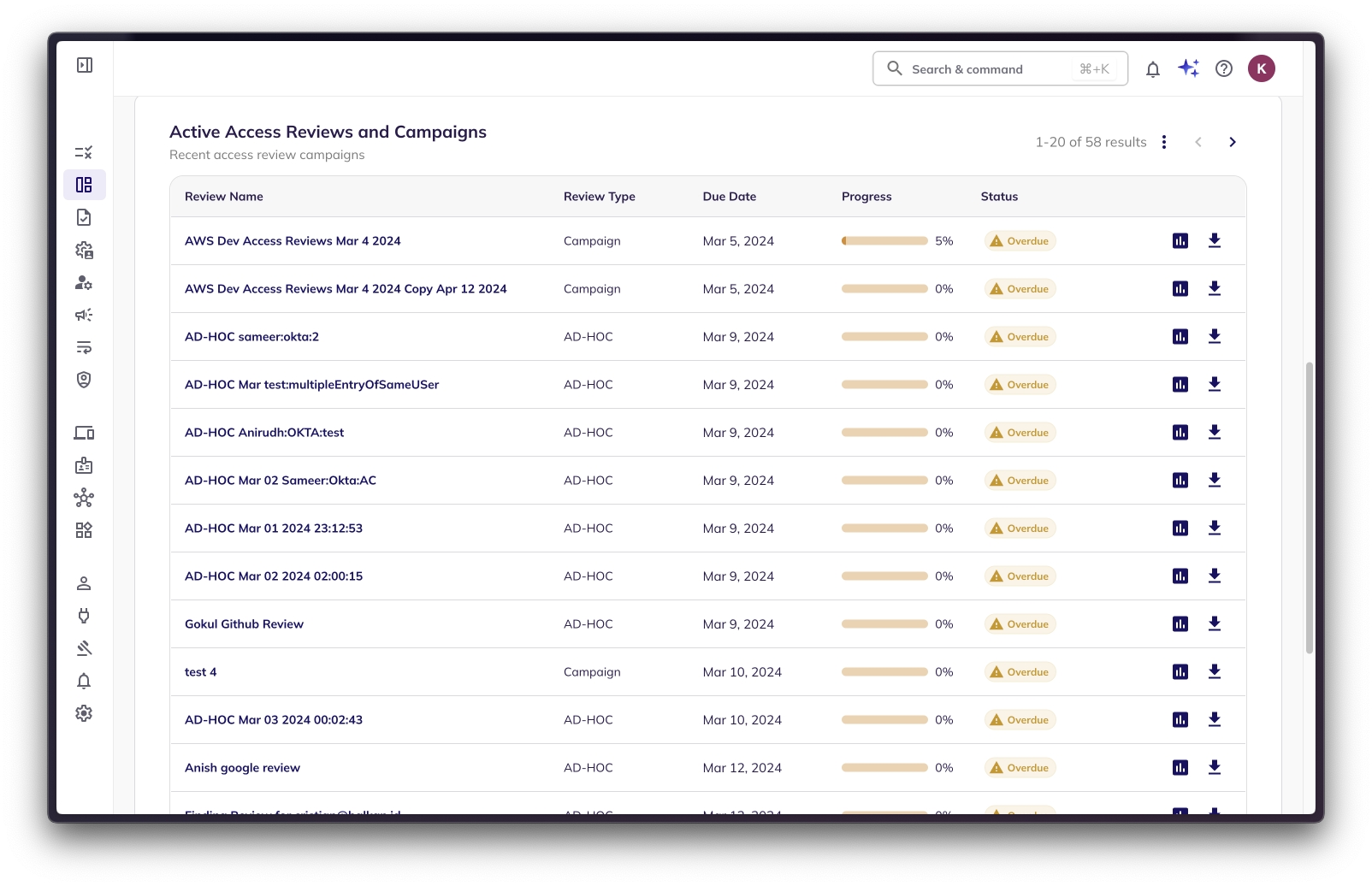Open the notifications bell in top bar
The width and height of the screenshot is (1372, 886).
click(x=1152, y=69)
